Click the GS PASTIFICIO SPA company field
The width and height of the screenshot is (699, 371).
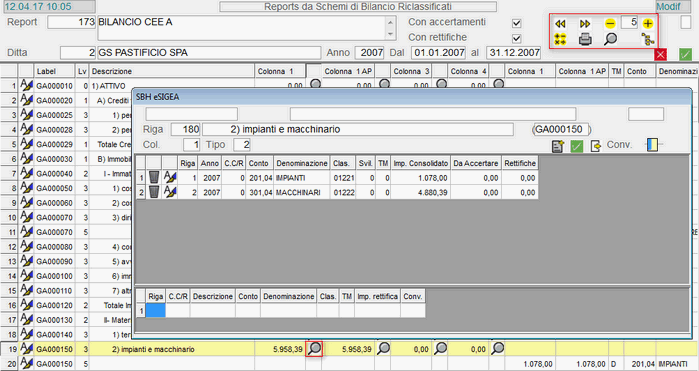209,53
